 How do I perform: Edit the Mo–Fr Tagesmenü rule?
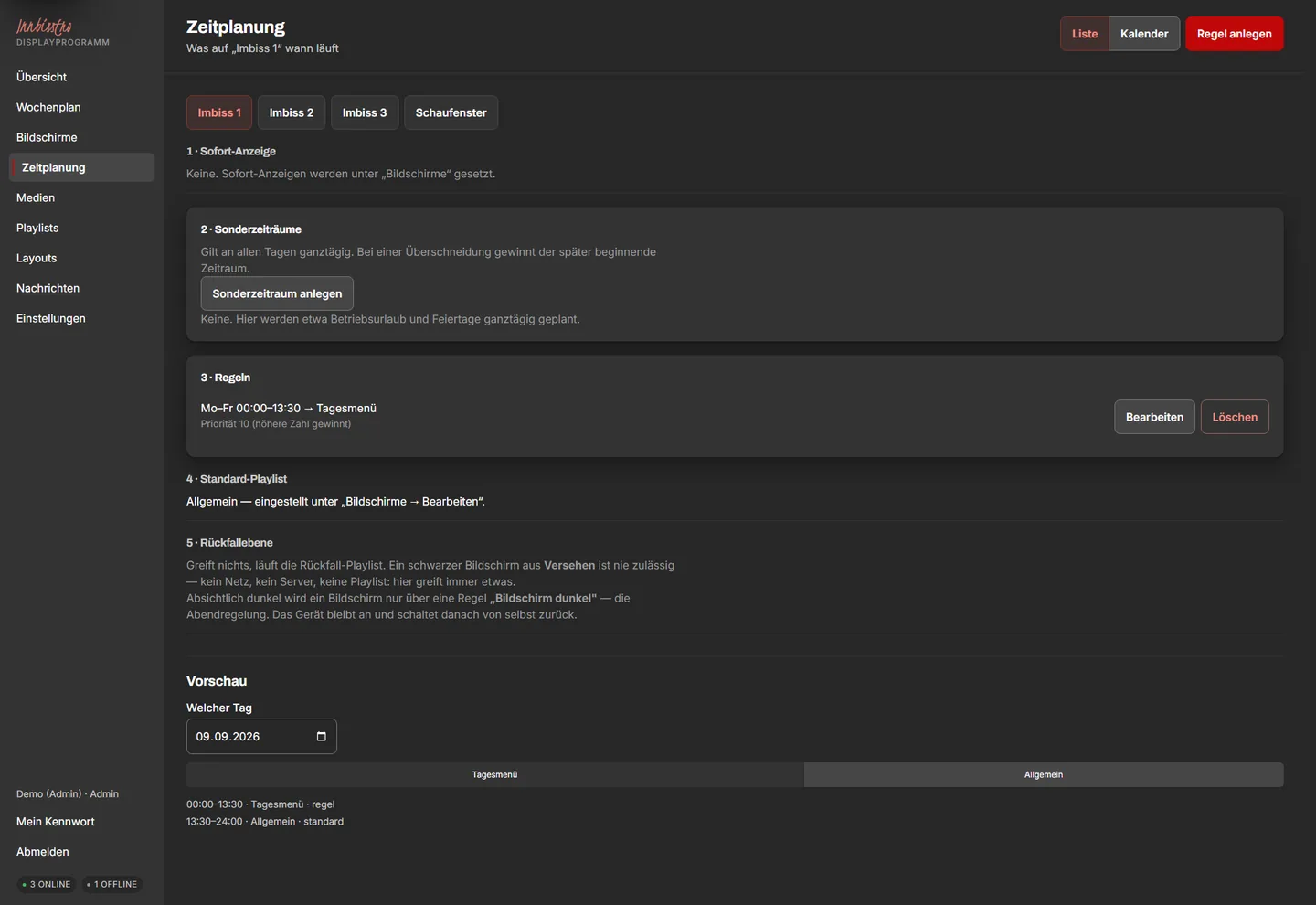click(x=1154, y=417)
